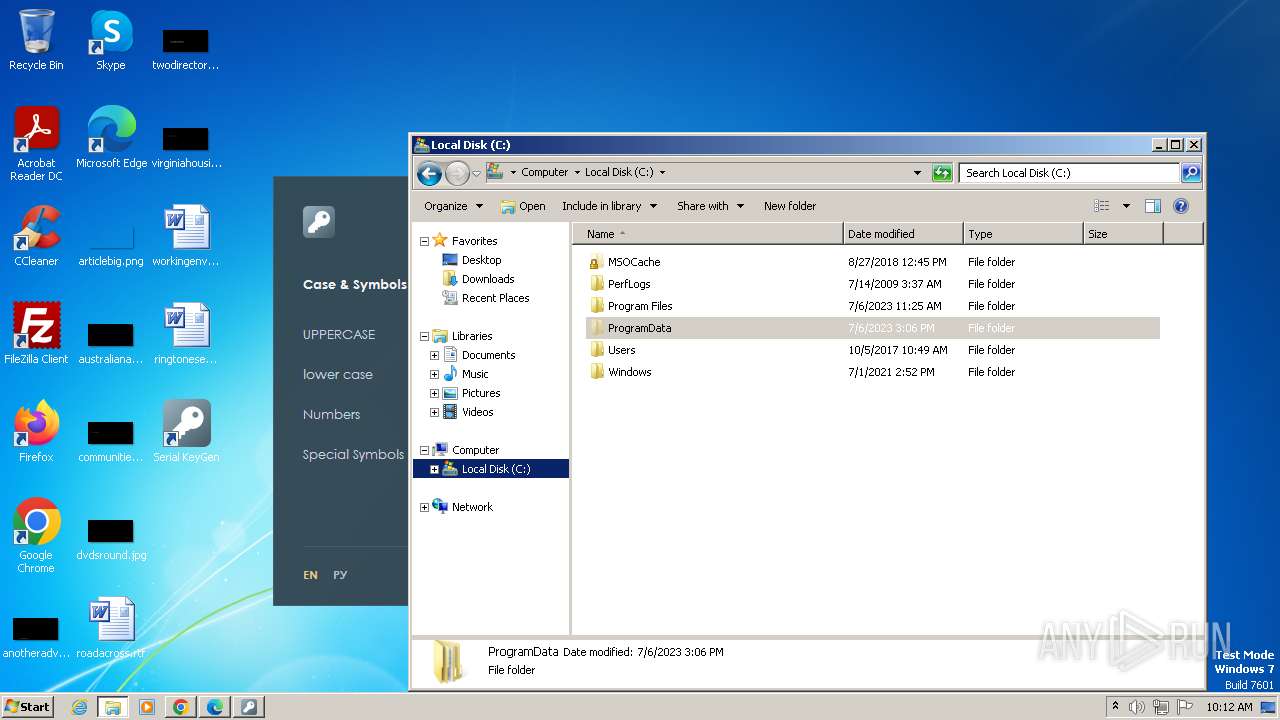Click the key icon in Serial KeyGen

(319, 222)
